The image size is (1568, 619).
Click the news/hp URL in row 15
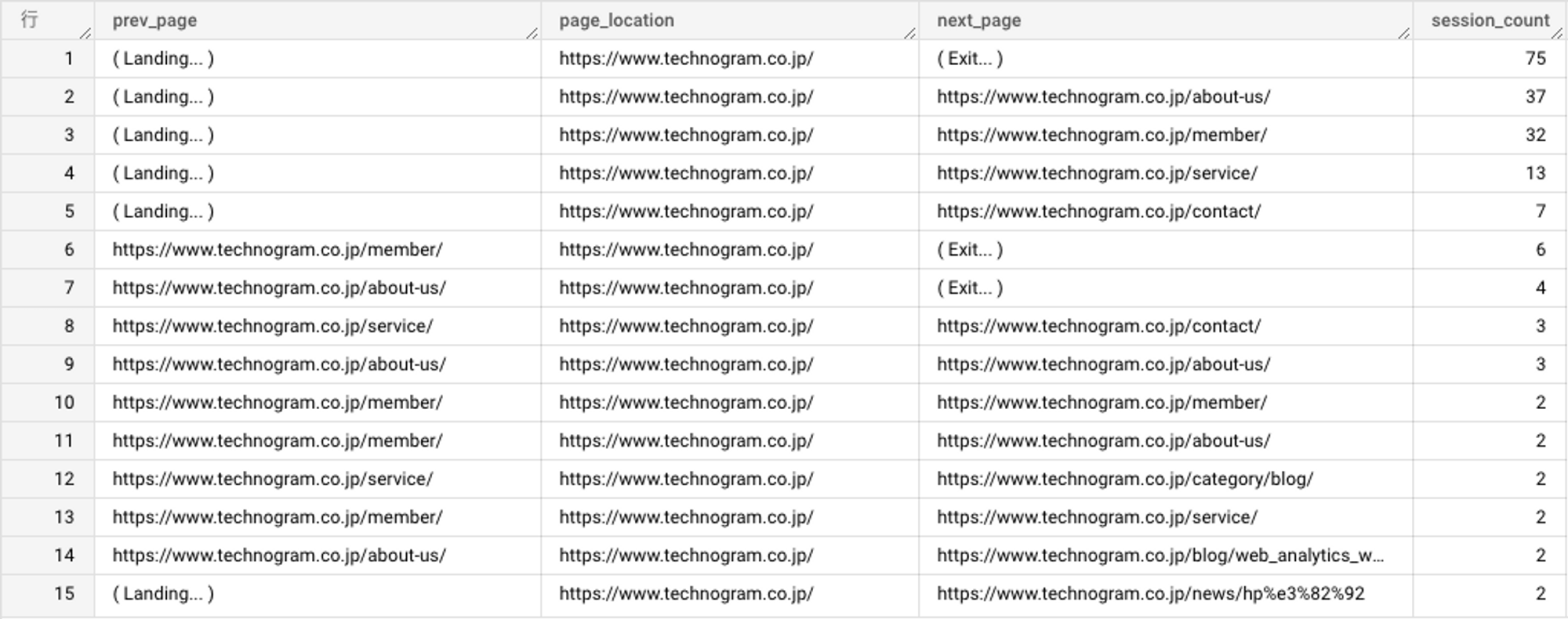(1150, 594)
